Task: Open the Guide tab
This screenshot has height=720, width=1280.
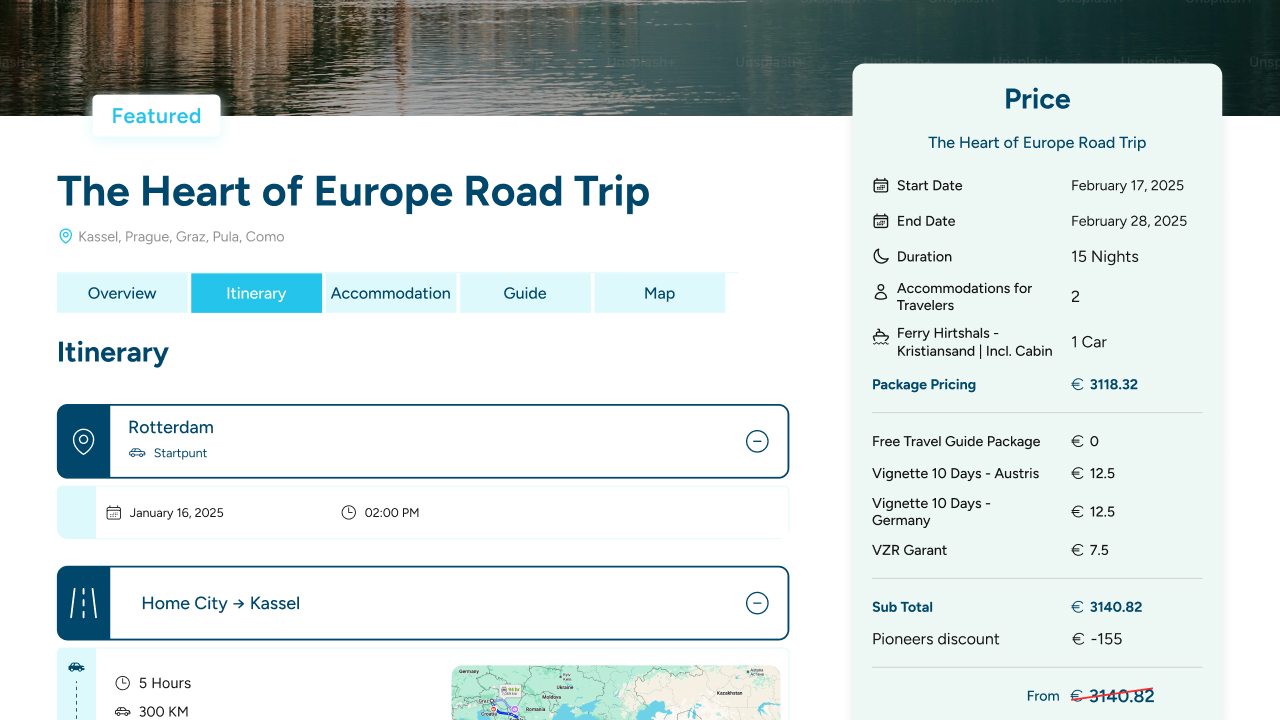Action: 525,293
